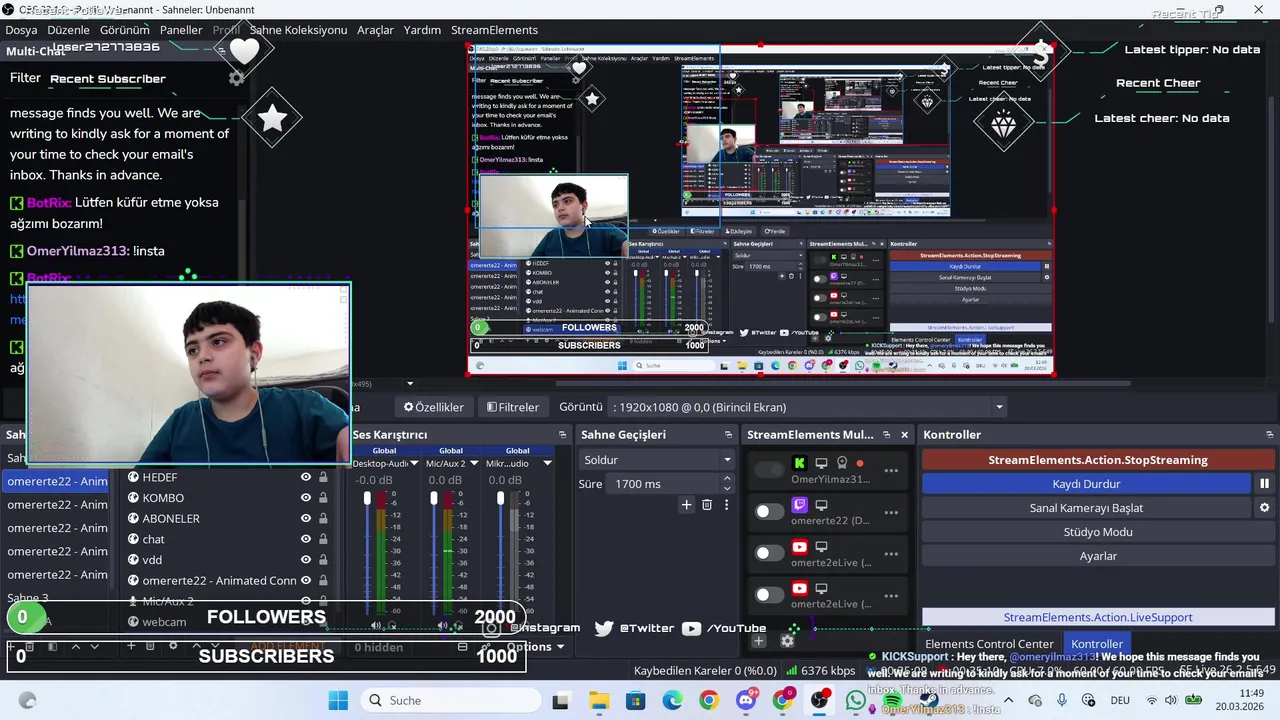Add a new multistream output

click(x=758, y=640)
